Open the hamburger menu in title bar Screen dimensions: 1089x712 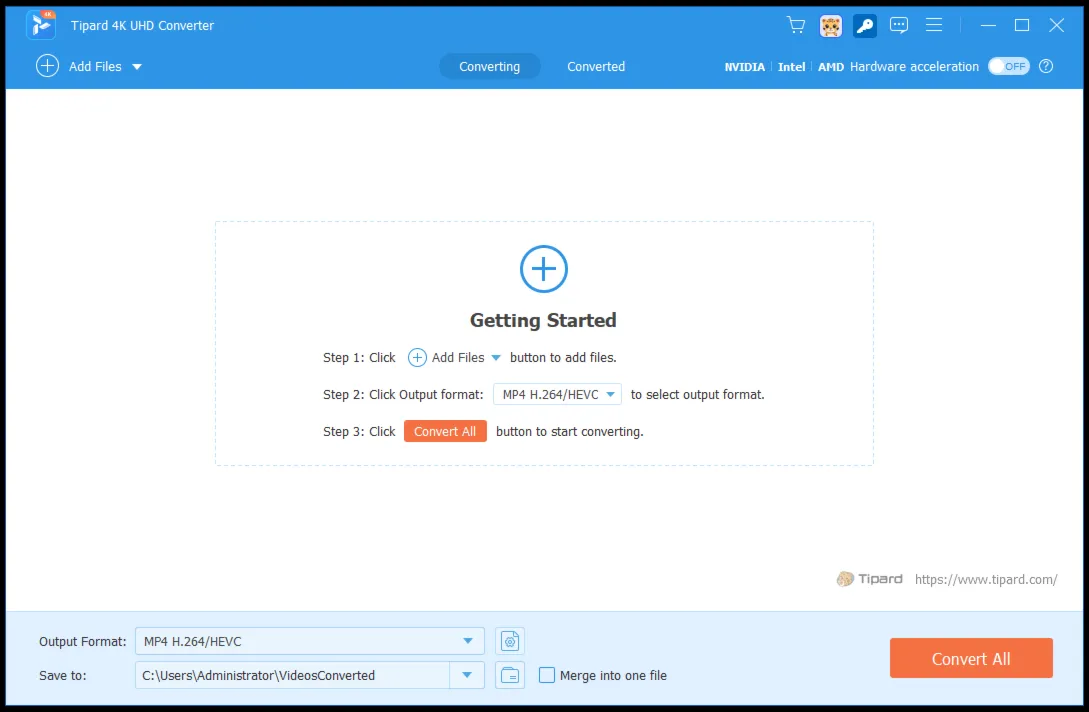click(934, 25)
